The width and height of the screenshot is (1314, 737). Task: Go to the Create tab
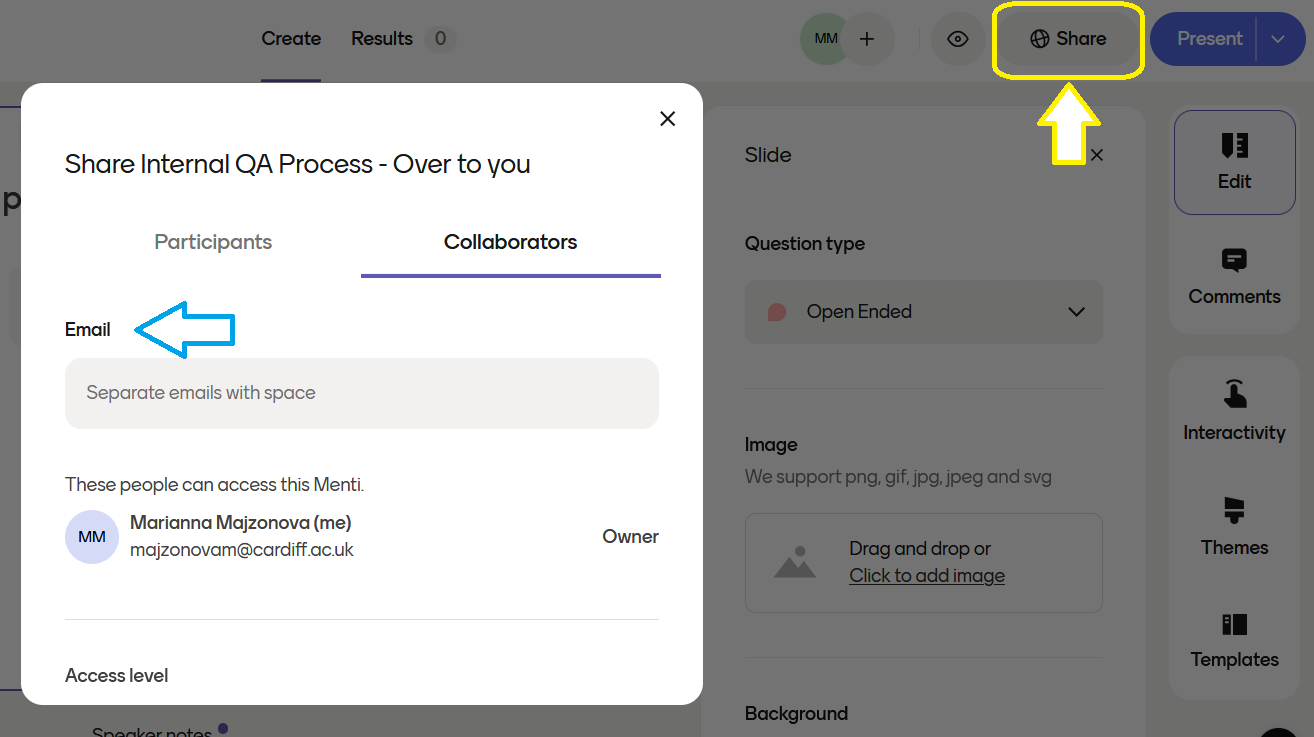(x=291, y=39)
